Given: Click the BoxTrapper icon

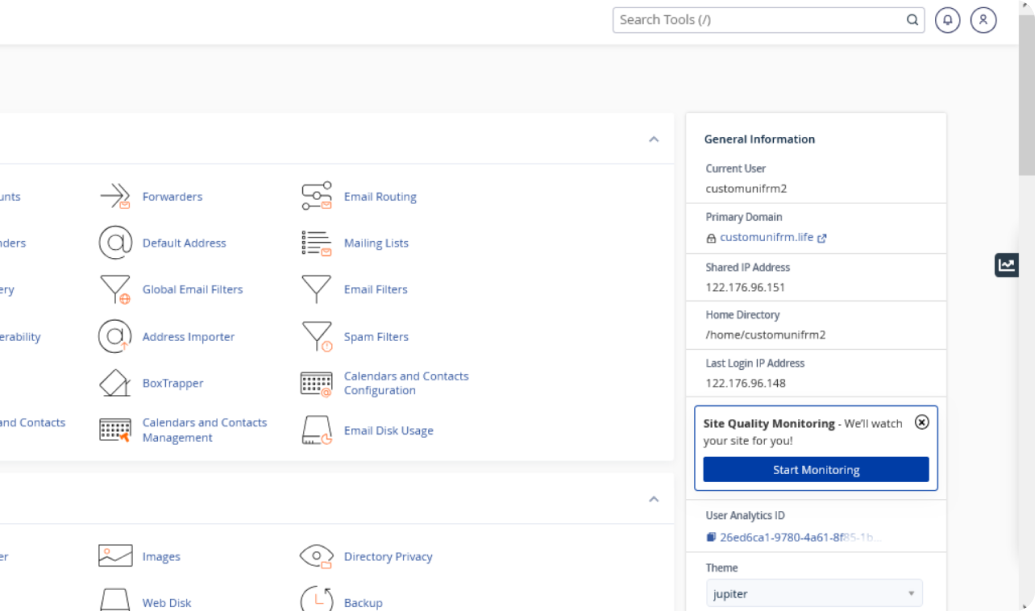Looking at the screenshot, I should coord(115,383).
